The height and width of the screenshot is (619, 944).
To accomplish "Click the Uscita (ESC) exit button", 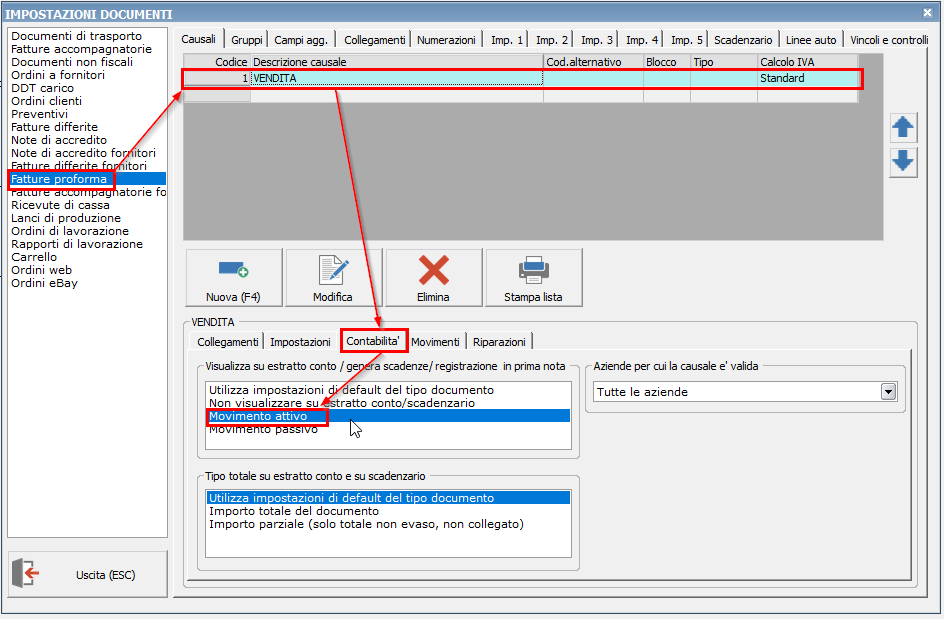I will [x=88, y=574].
